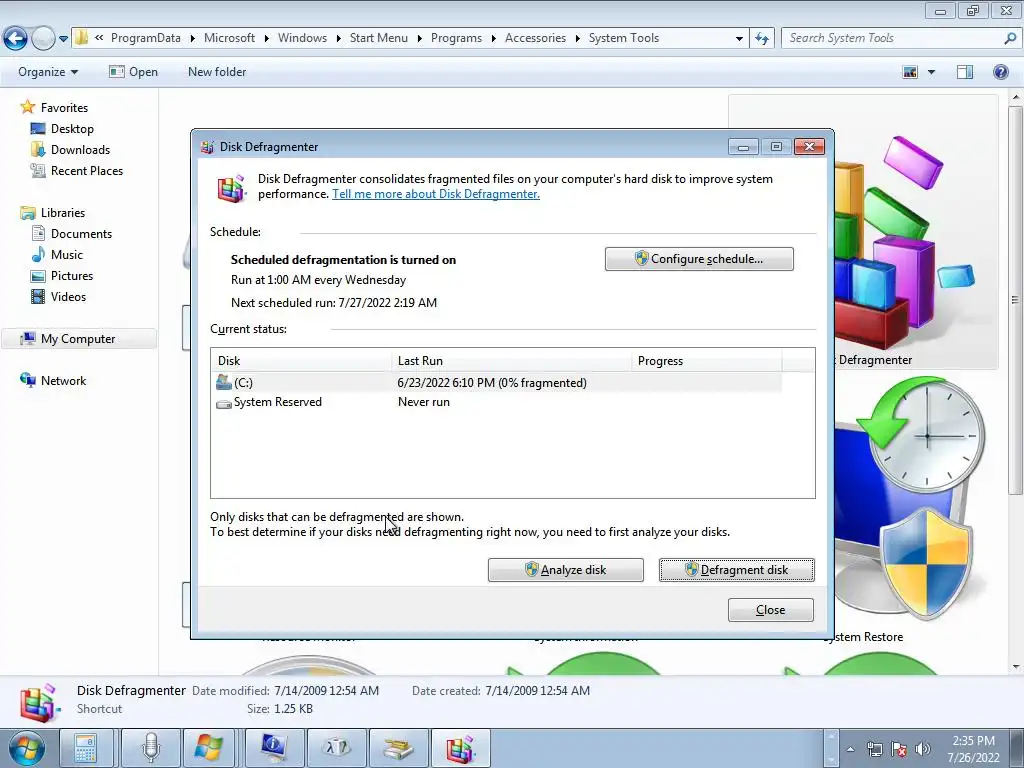Click the Analyze disk button
This screenshot has width=1024, height=768.
[566, 569]
